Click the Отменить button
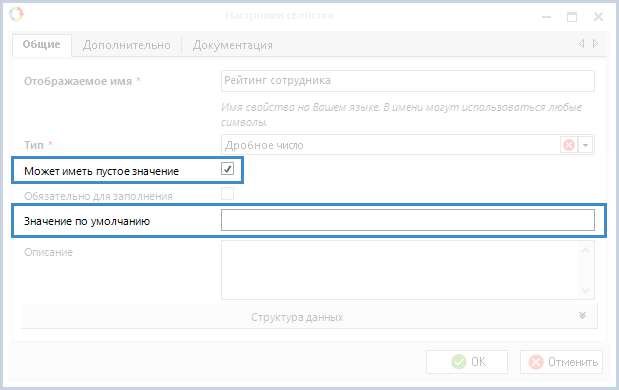Screen dimensions: 619x390 [561, 362]
